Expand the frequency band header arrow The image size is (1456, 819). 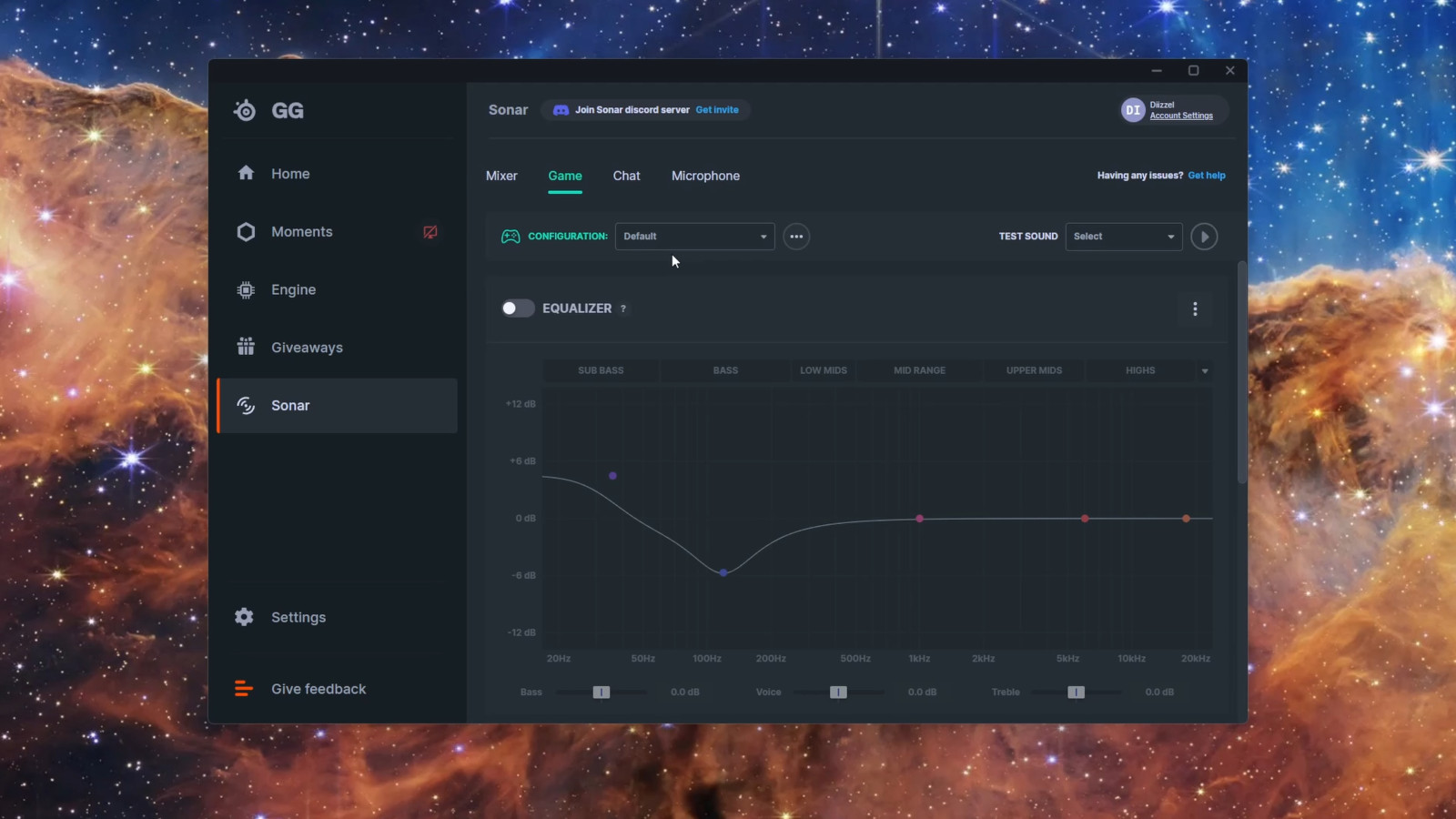click(1205, 371)
